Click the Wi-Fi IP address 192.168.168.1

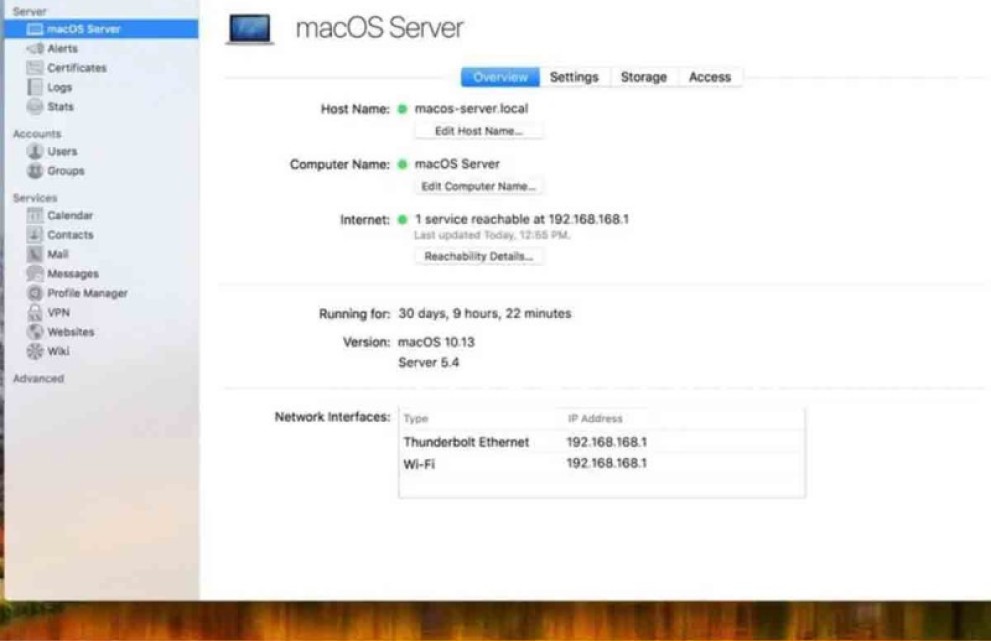click(x=607, y=463)
